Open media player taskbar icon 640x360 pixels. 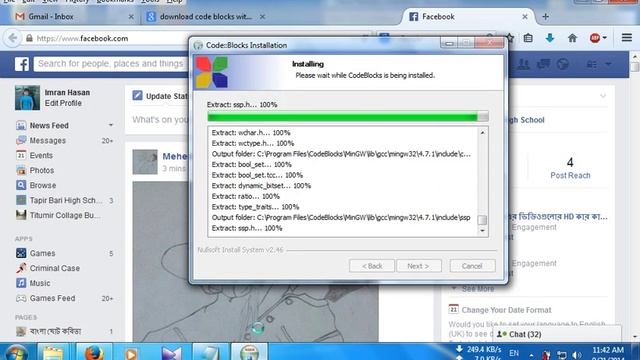pos(131,353)
